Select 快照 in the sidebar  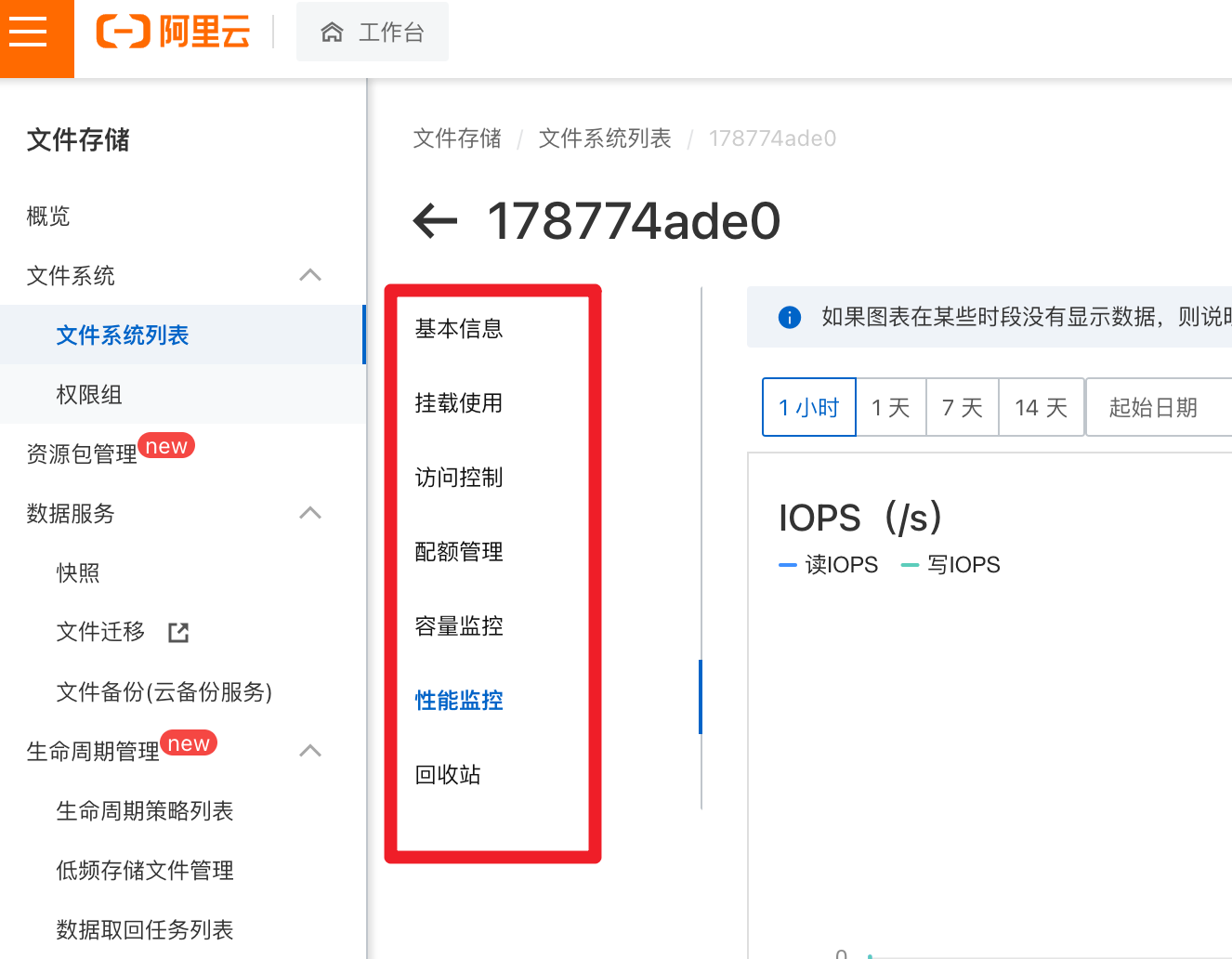click(78, 572)
